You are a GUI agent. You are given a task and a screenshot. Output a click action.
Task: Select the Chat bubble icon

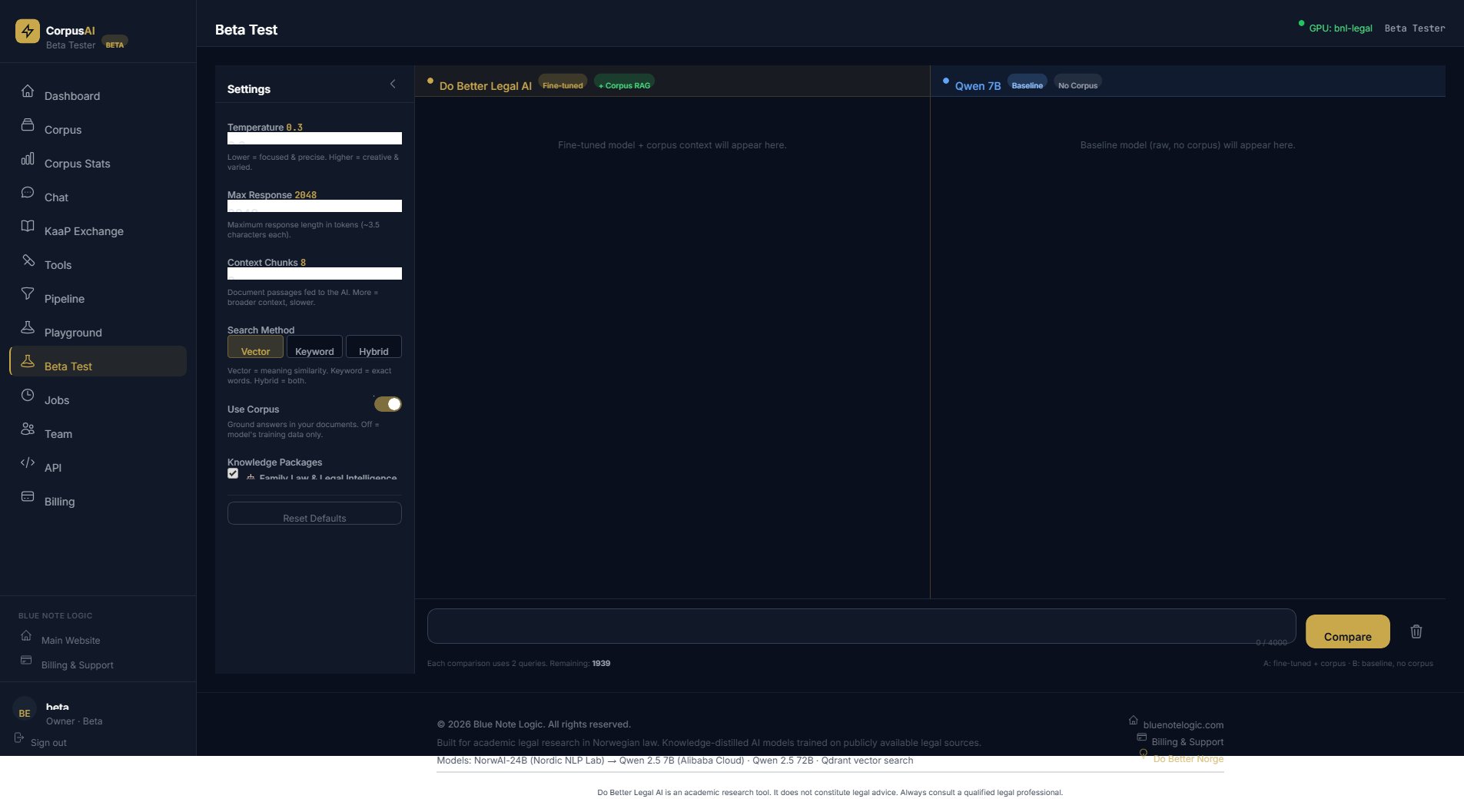point(28,192)
